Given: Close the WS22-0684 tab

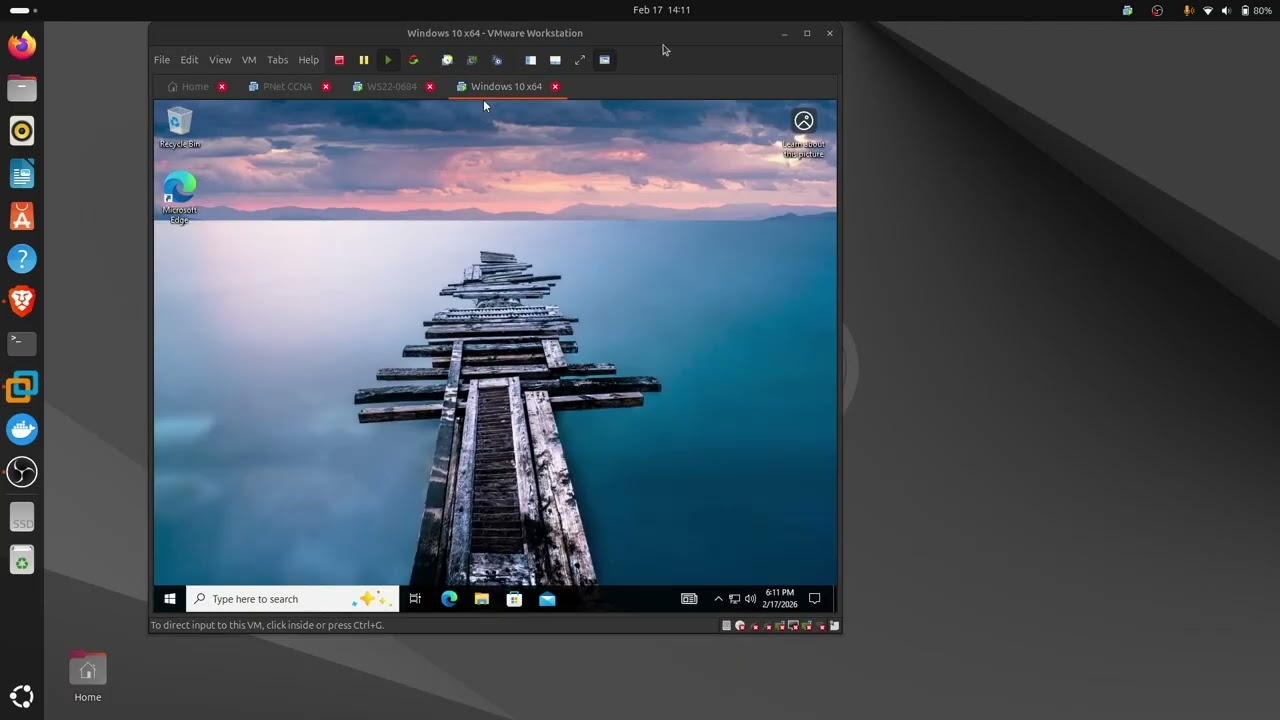Looking at the screenshot, I should [x=430, y=87].
